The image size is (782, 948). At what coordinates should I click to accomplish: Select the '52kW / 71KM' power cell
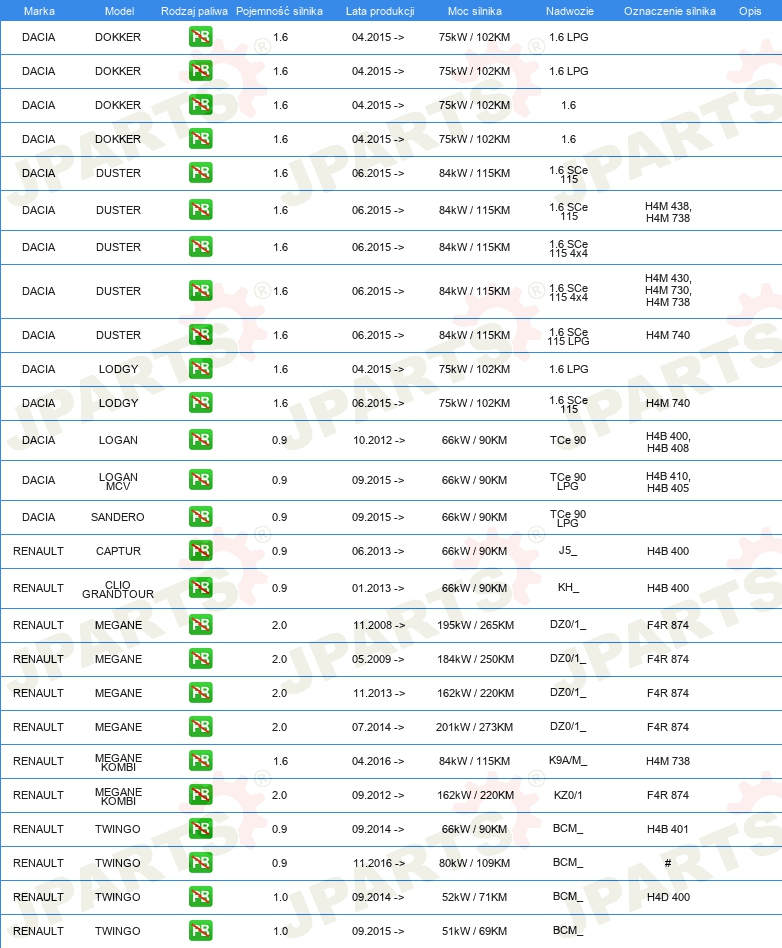click(x=474, y=897)
